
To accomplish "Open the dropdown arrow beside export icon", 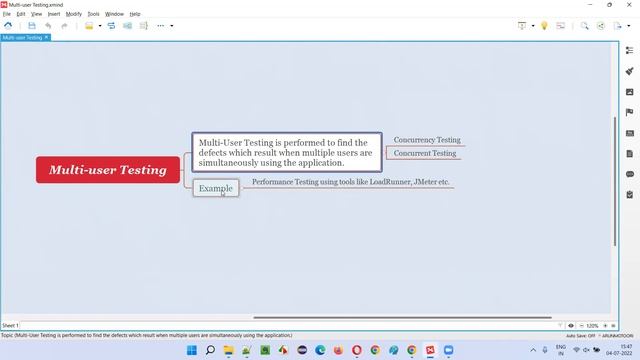I will point(629,26).
